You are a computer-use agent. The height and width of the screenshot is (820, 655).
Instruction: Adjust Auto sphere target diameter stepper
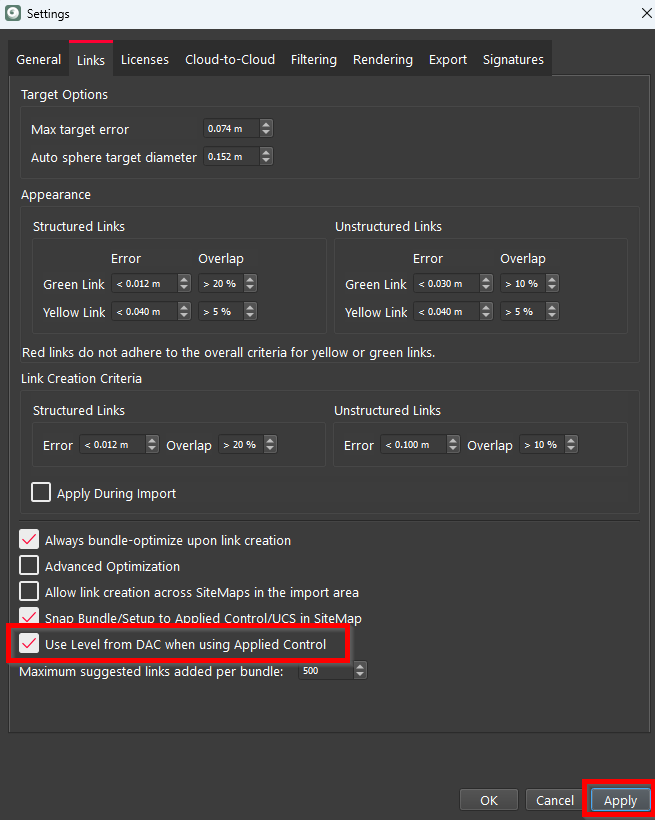265,157
